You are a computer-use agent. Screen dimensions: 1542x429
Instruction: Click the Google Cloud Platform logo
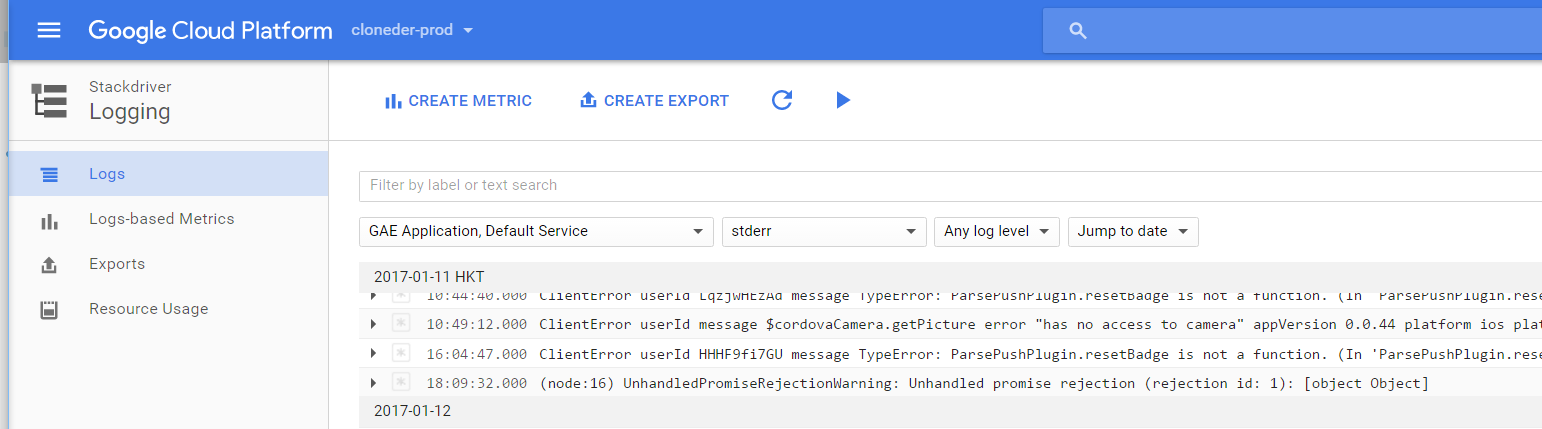(210, 30)
